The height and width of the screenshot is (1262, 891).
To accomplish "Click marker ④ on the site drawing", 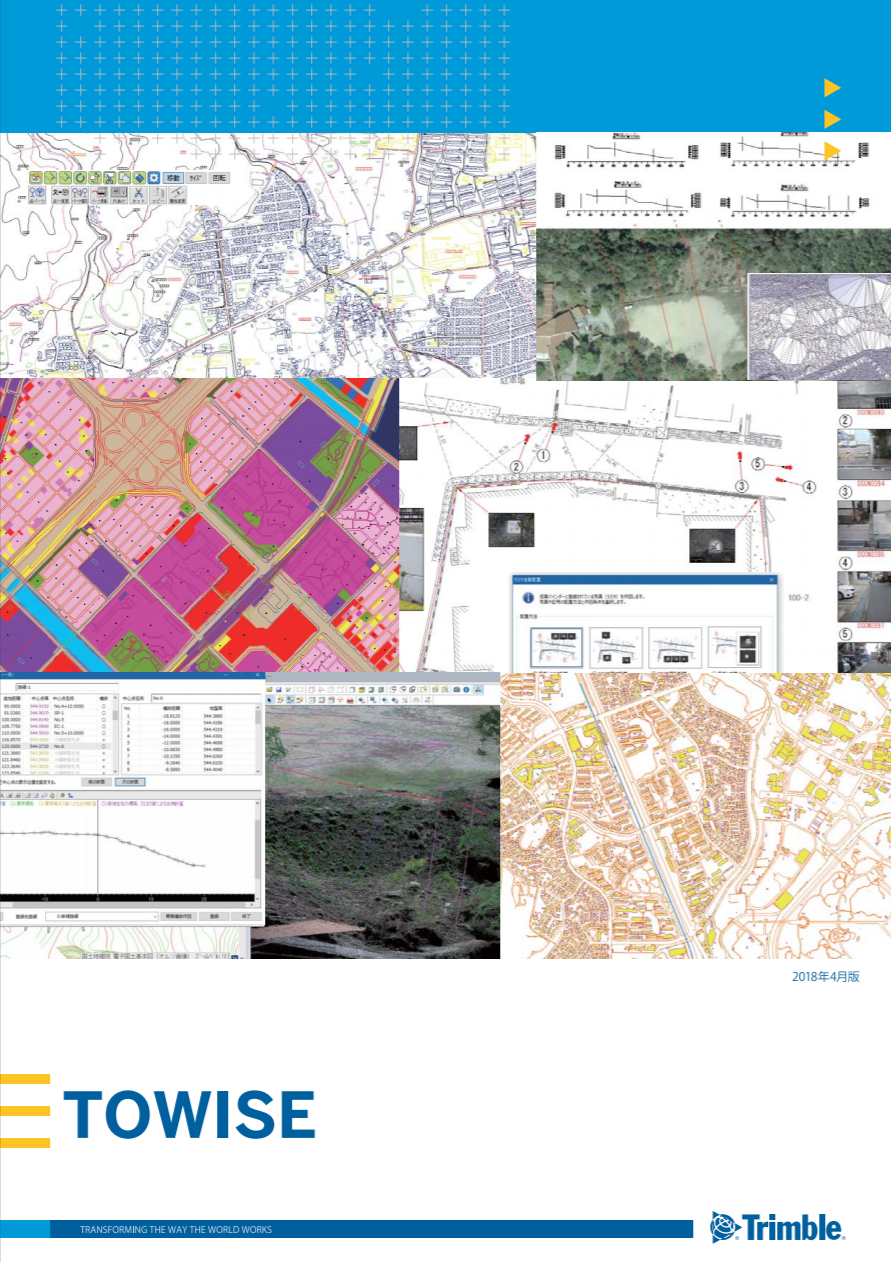I will [x=808, y=487].
